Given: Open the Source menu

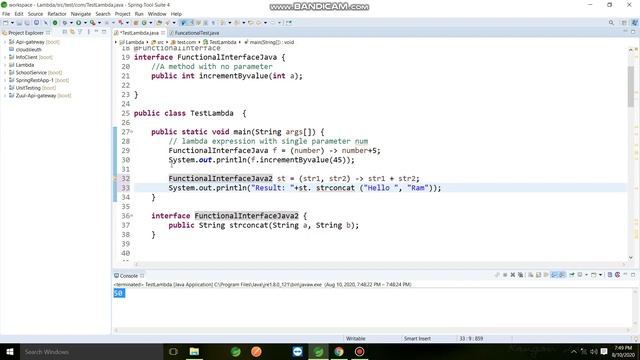Looking at the screenshot, I should pyautogui.click(x=35, y=14).
